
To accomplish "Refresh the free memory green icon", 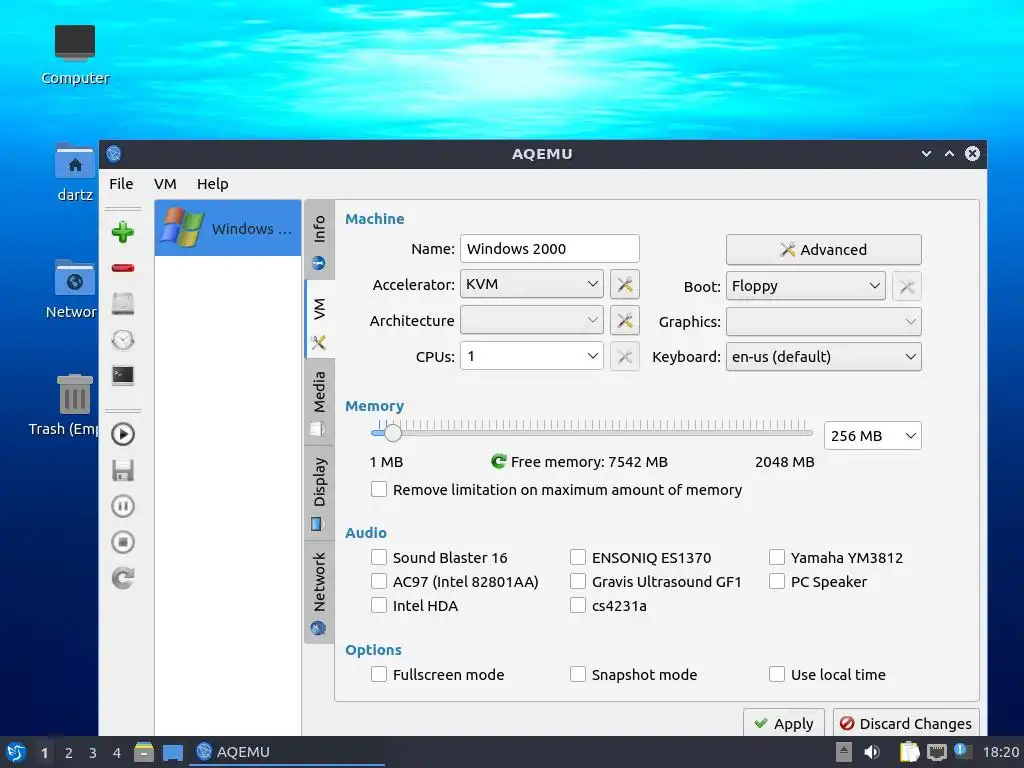I will tap(498, 462).
